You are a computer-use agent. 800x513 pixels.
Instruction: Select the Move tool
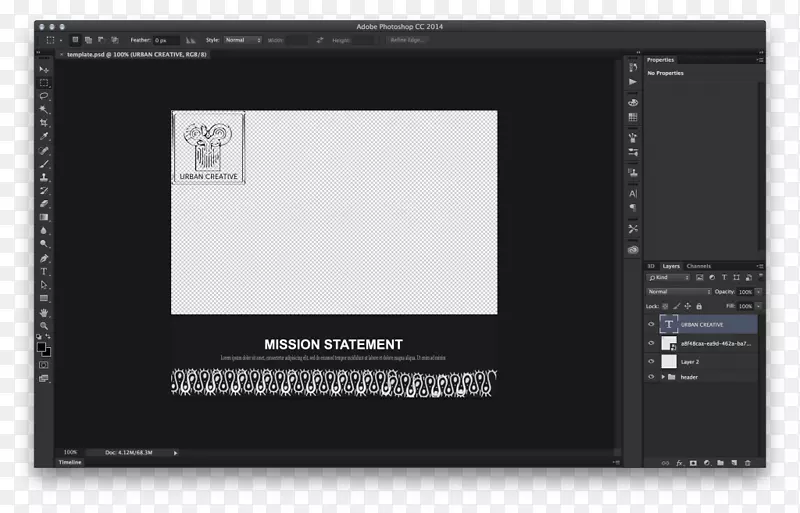coord(44,69)
